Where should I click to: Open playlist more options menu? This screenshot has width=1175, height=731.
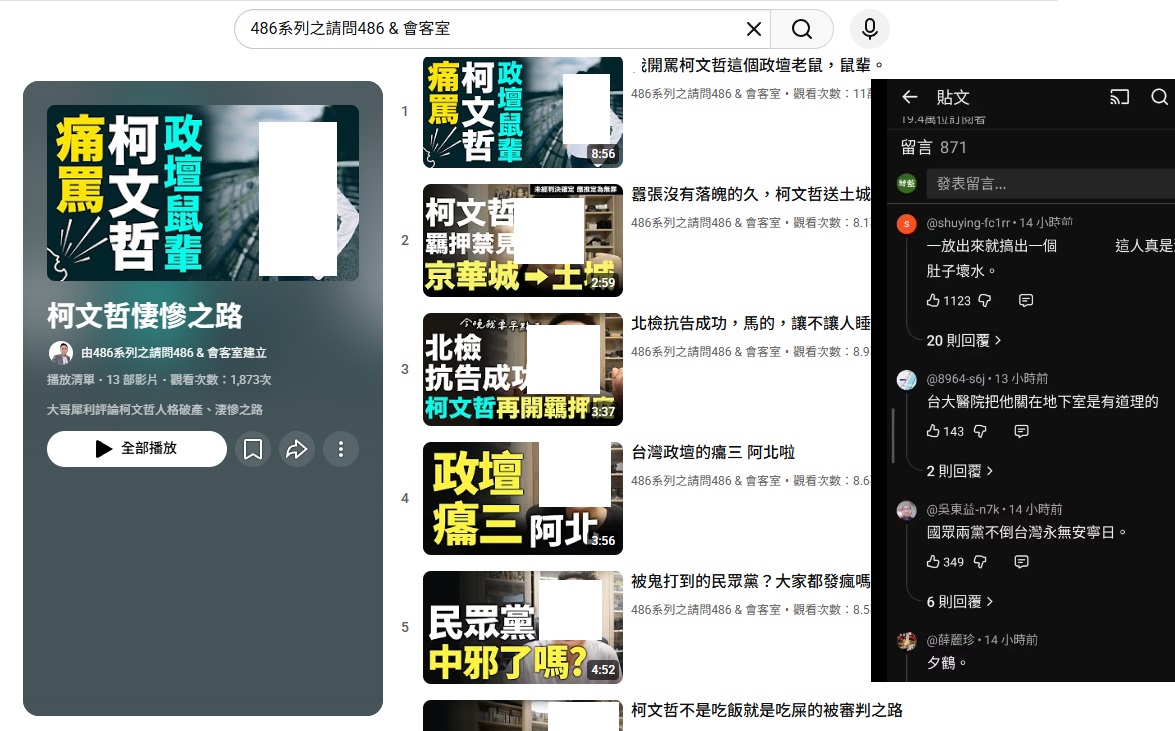coord(341,450)
